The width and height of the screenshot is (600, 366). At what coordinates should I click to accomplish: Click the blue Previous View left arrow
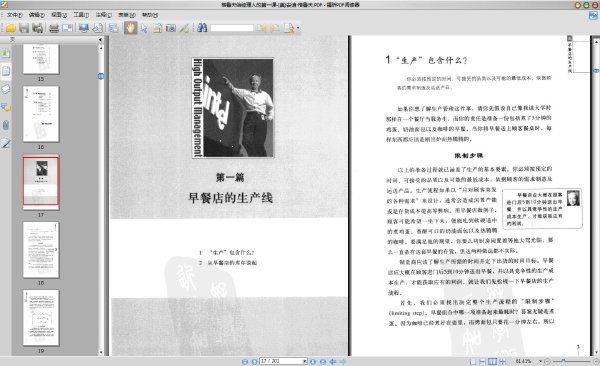click(333, 361)
